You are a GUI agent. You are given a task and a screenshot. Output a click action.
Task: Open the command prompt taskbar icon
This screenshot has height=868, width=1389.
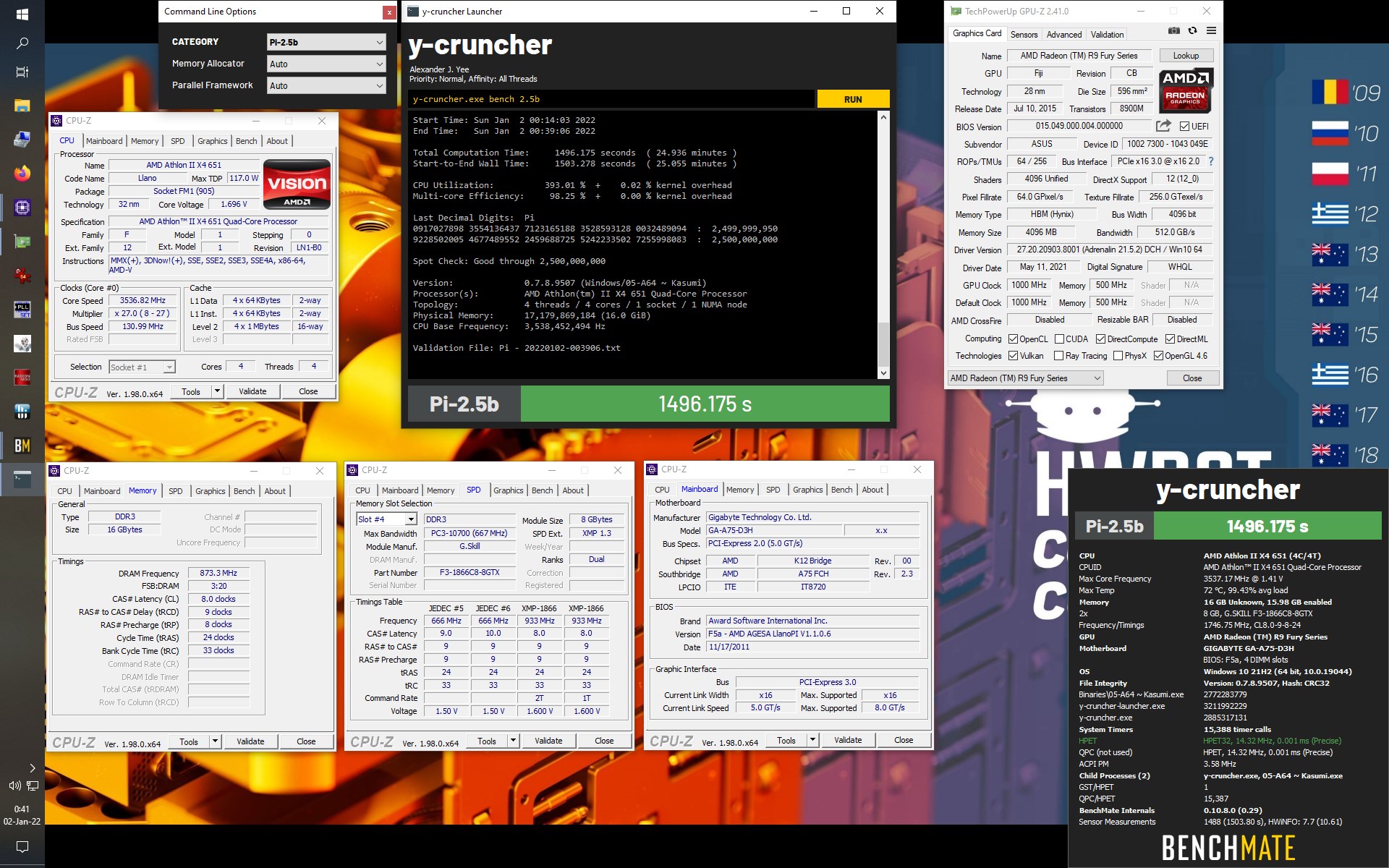22,479
